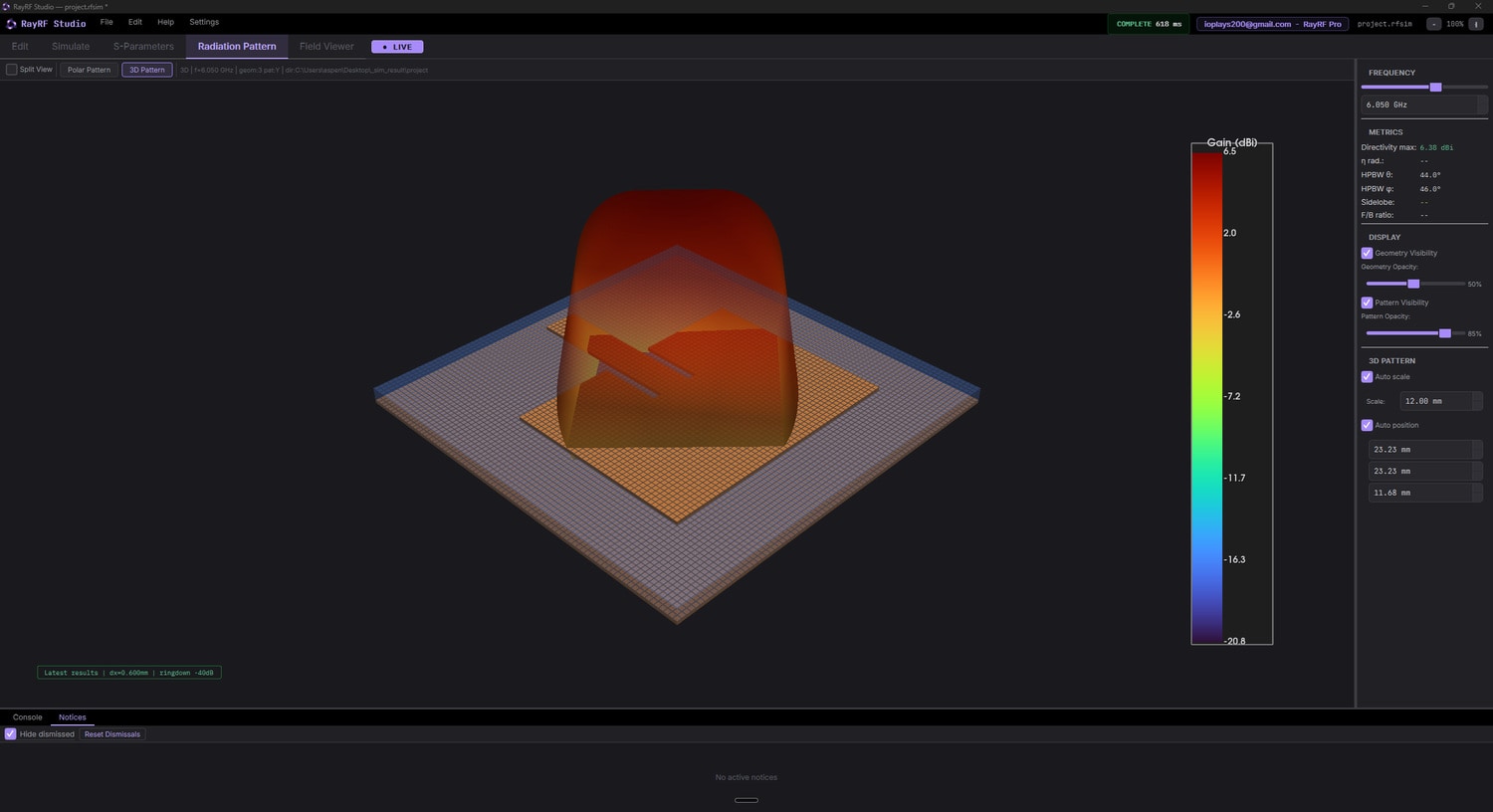Click the stepper on the 6.050 GHz field
Screen dimensions: 1493x812
click(x=1482, y=104)
